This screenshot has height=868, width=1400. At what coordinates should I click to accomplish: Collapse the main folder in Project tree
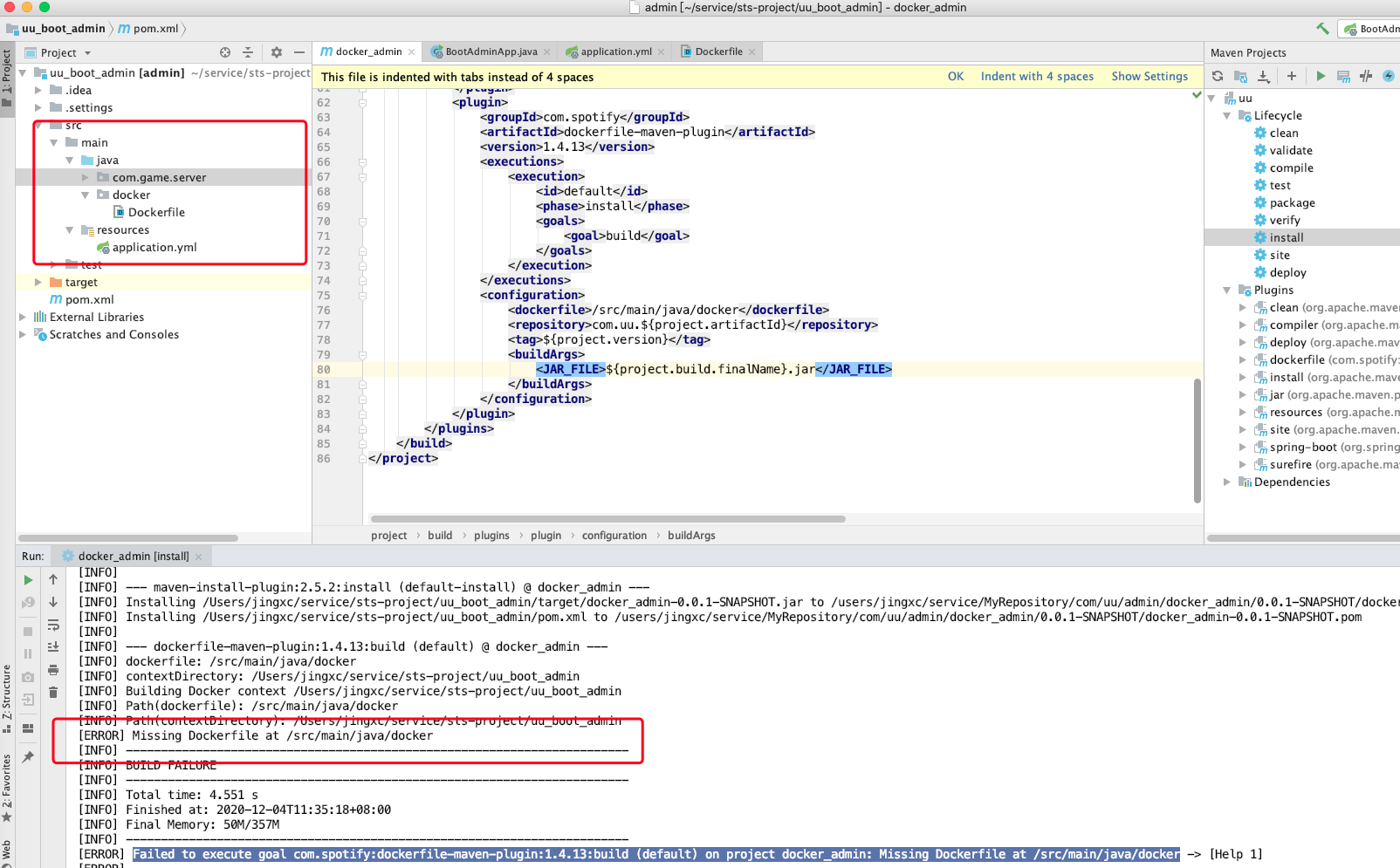click(x=54, y=142)
